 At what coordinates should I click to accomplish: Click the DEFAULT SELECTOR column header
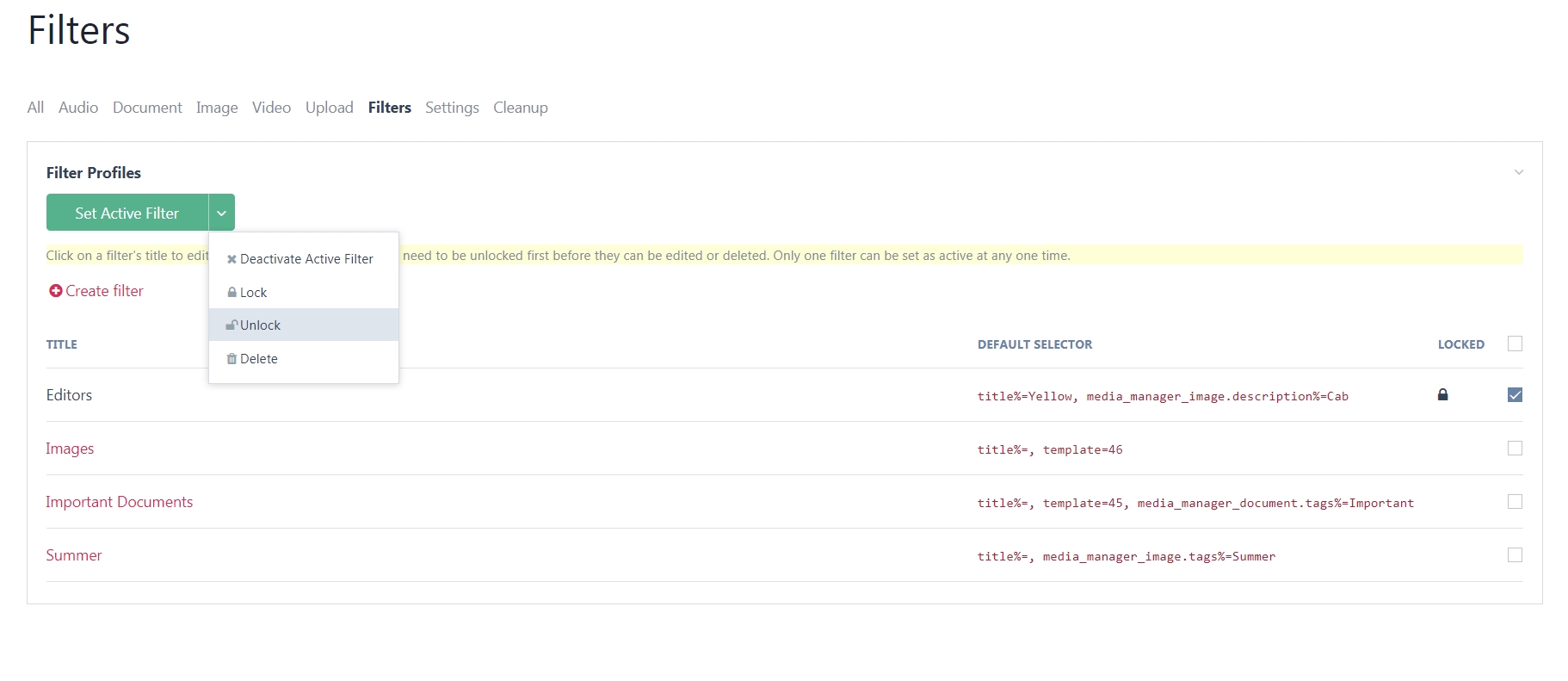pyautogui.click(x=1034, y=344)
